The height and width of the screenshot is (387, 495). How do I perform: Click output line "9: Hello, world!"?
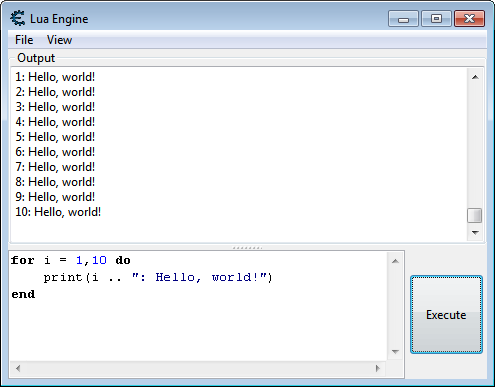point(55,197)
